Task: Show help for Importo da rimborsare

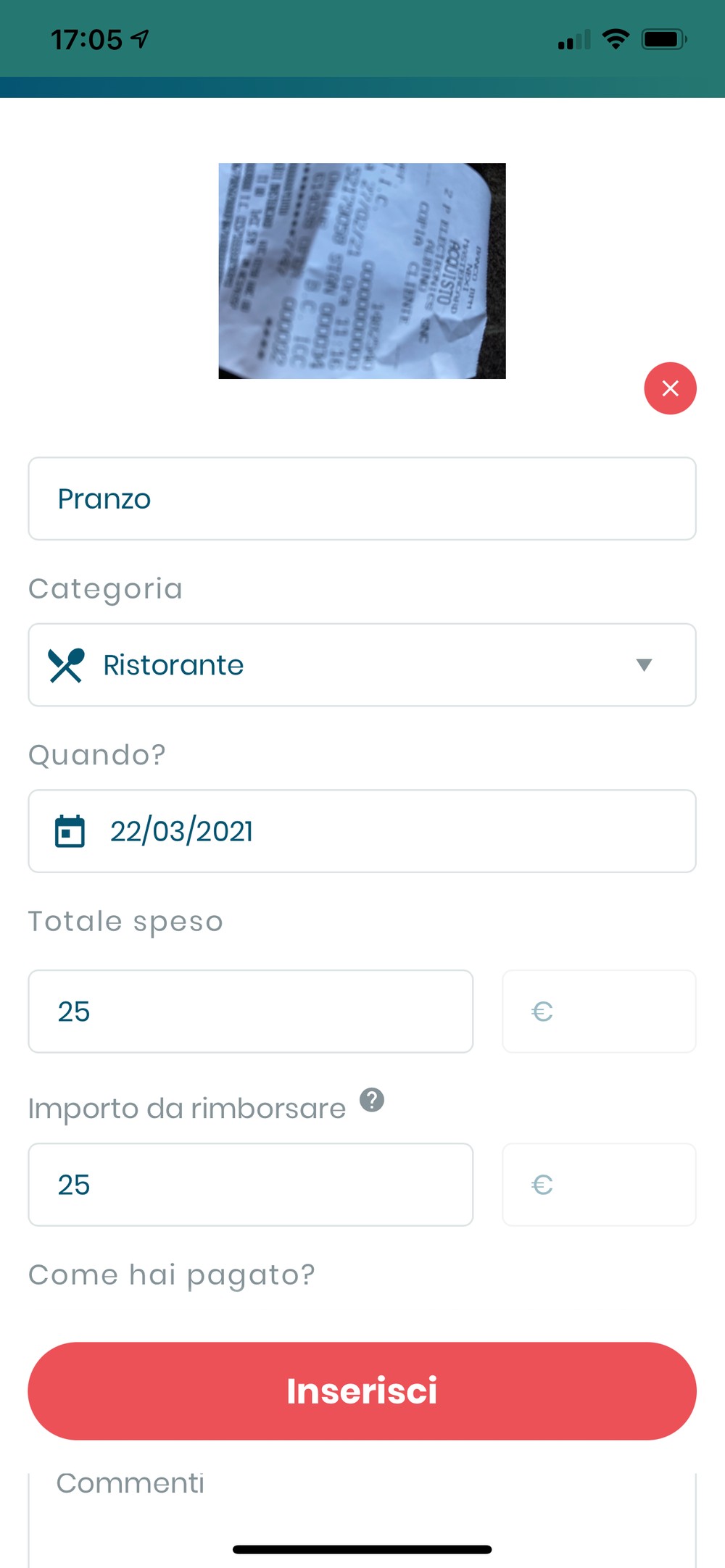Action: (372, 1100)
